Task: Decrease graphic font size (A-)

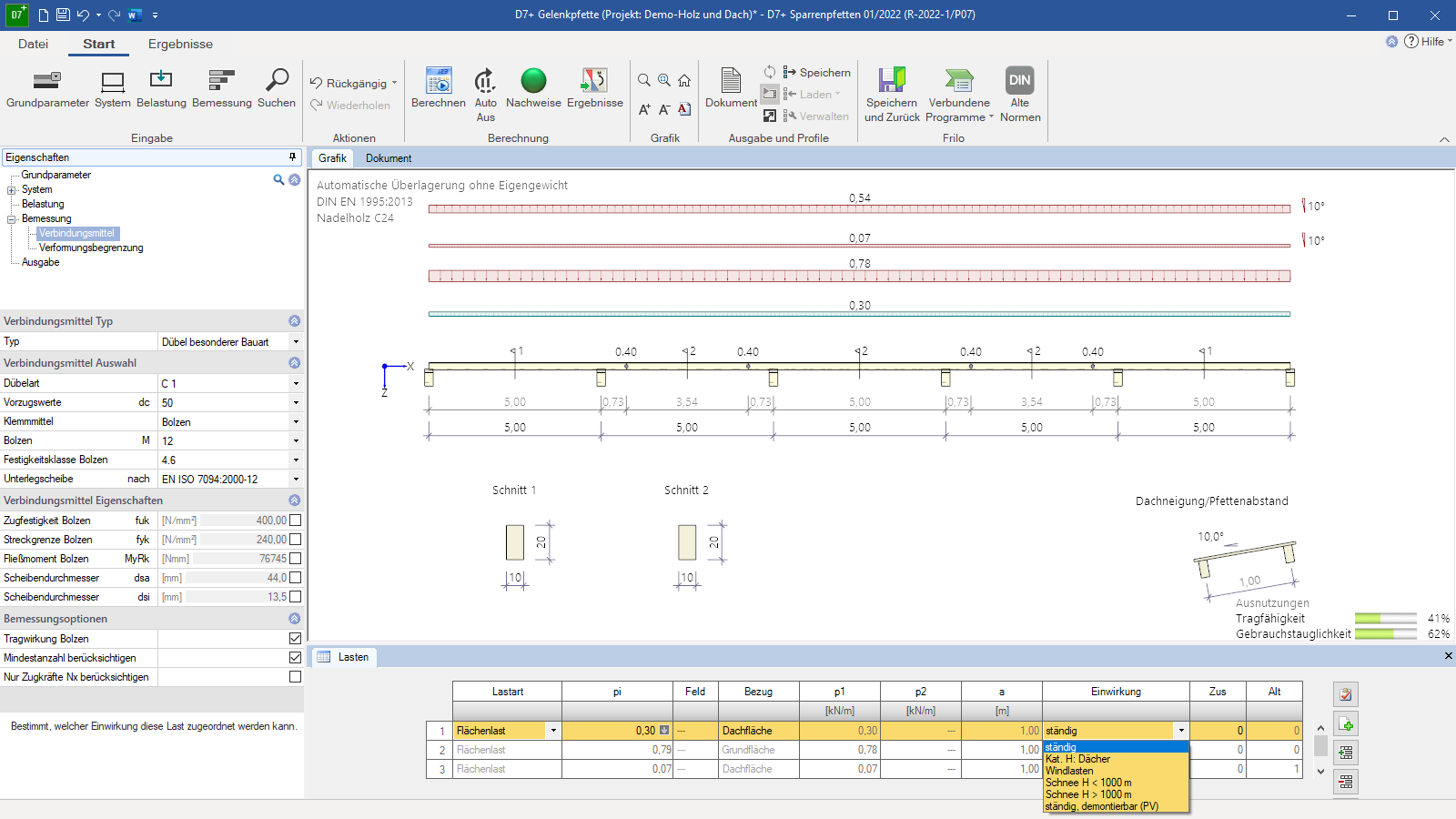Action: [x=664, y=109]
